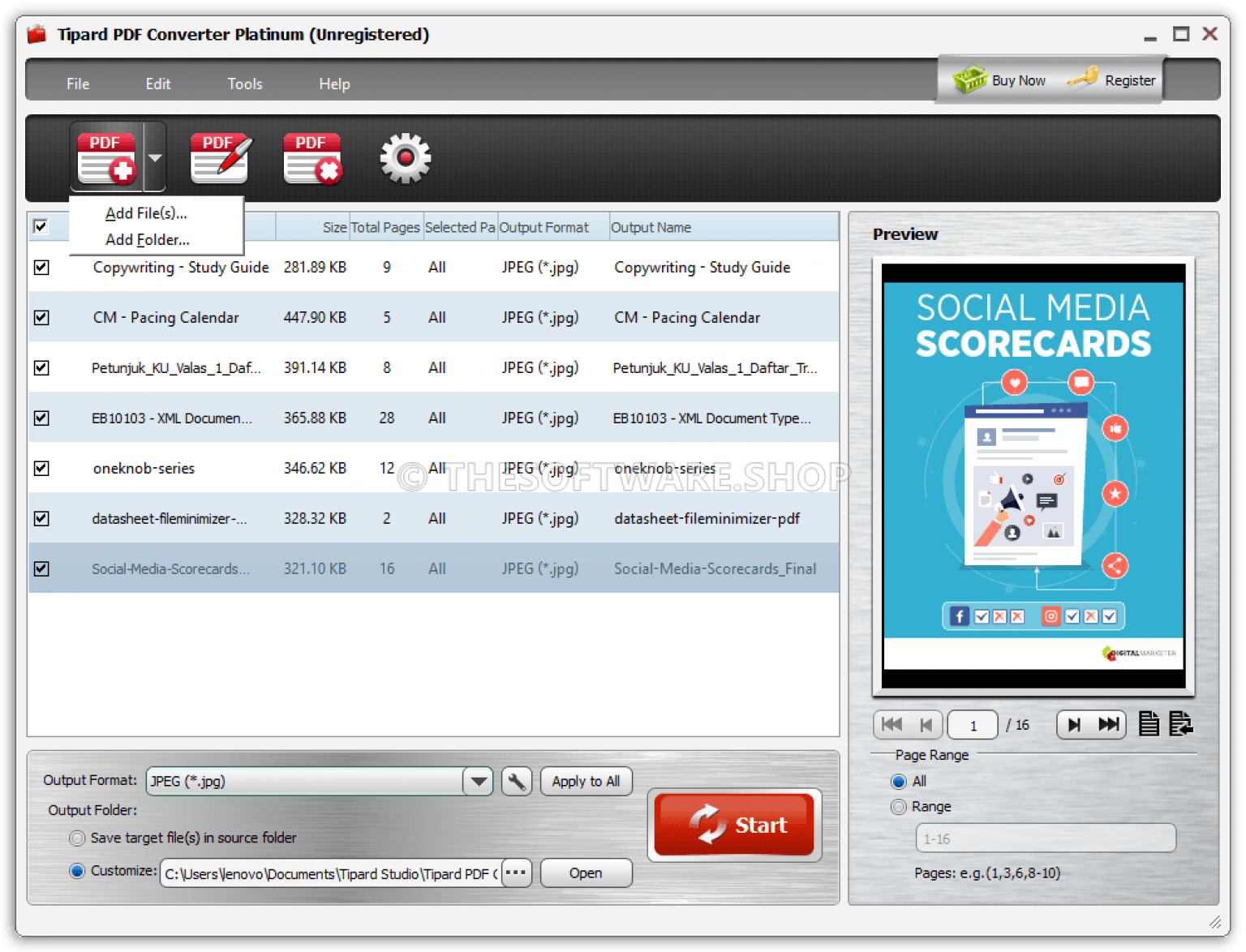This screenshot has height=952, width=1246.
Task: Click the Output Name column header
Action: click(724, 227)
